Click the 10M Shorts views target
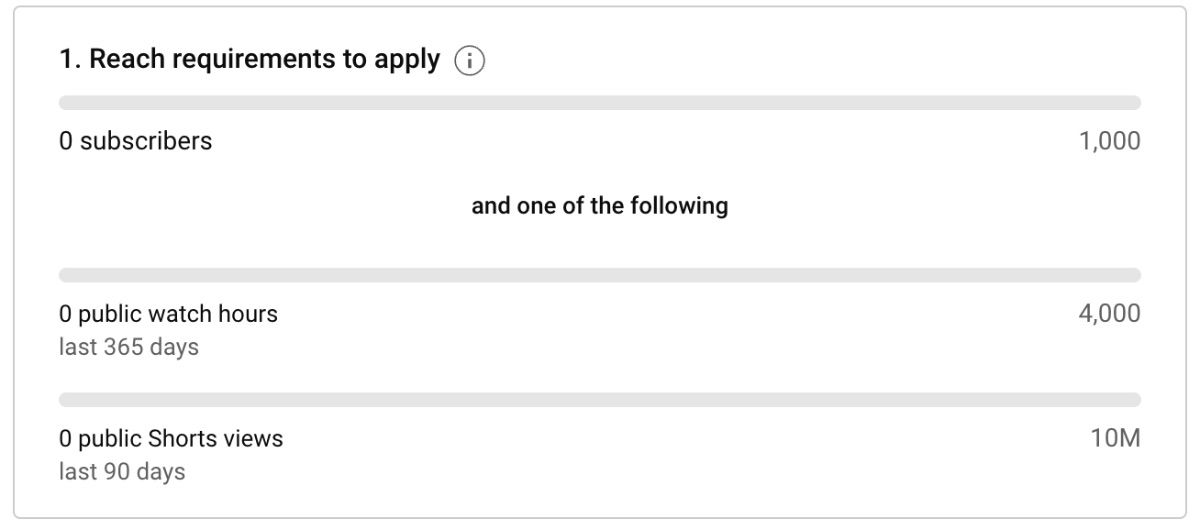This screenshot has width=1200, height=530. 1116,438
